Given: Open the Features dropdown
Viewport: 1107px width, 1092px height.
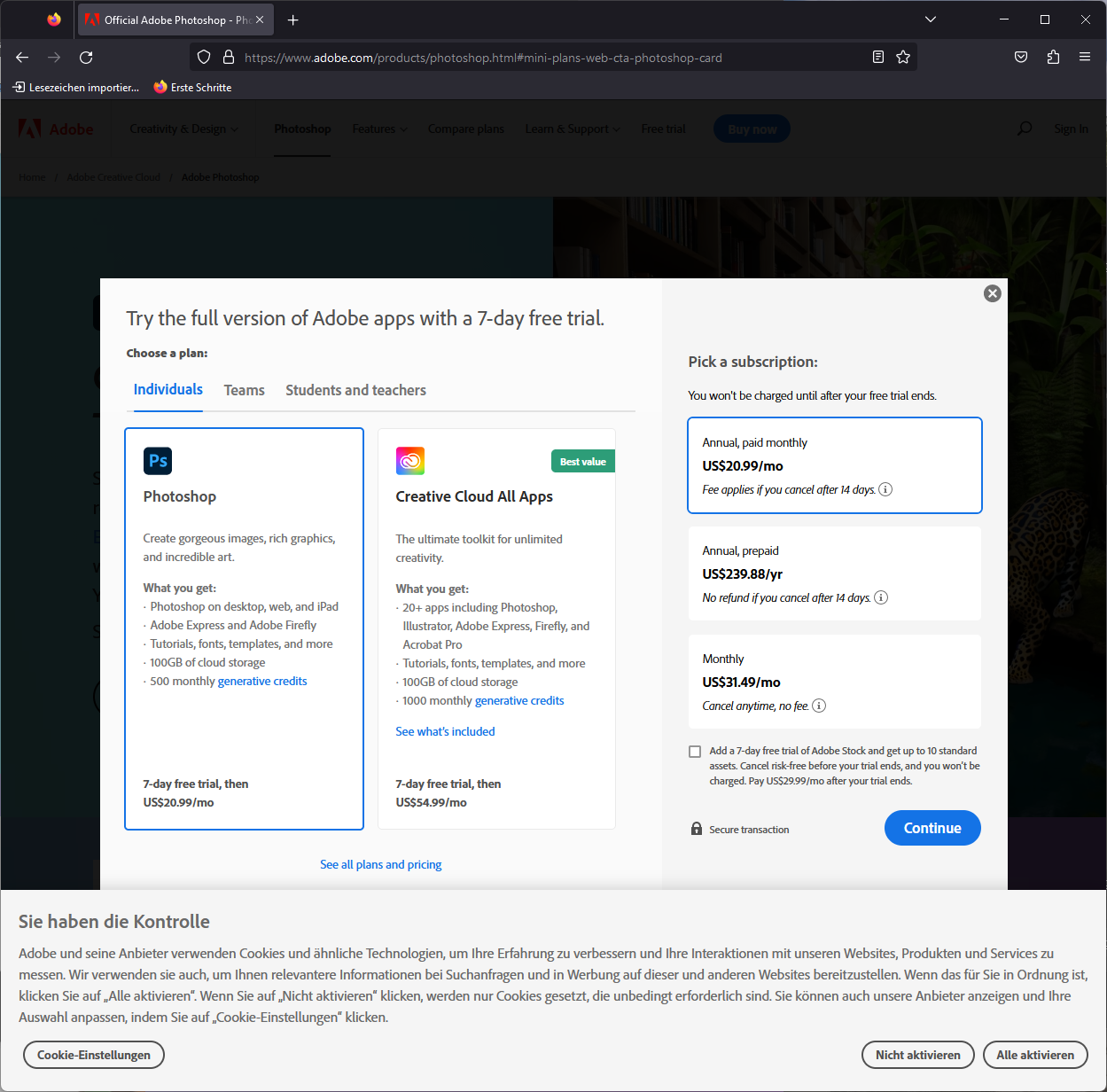Looking at the screenshot, I should (x=379, y=129).
